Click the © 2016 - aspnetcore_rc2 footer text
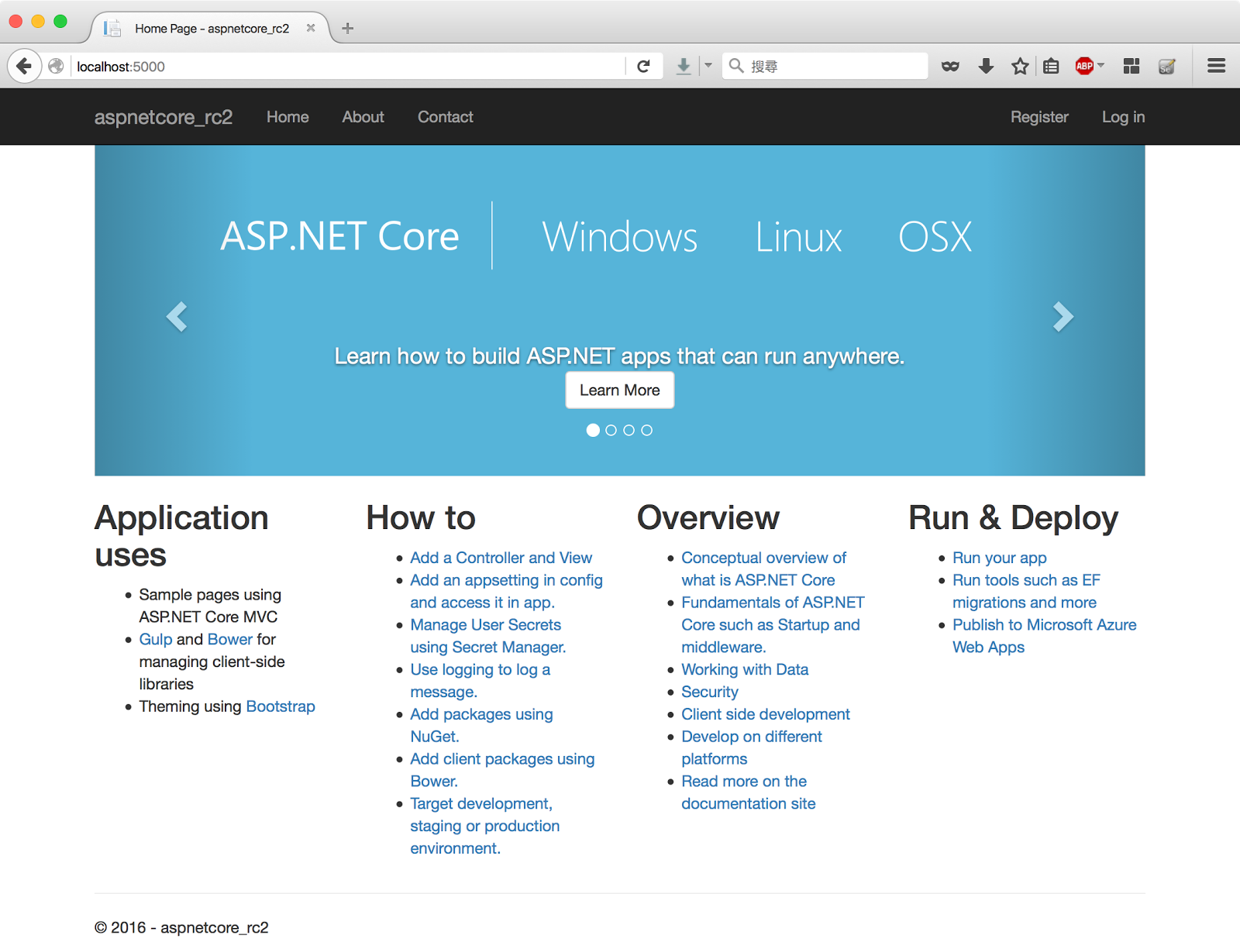 coord(181,927)
